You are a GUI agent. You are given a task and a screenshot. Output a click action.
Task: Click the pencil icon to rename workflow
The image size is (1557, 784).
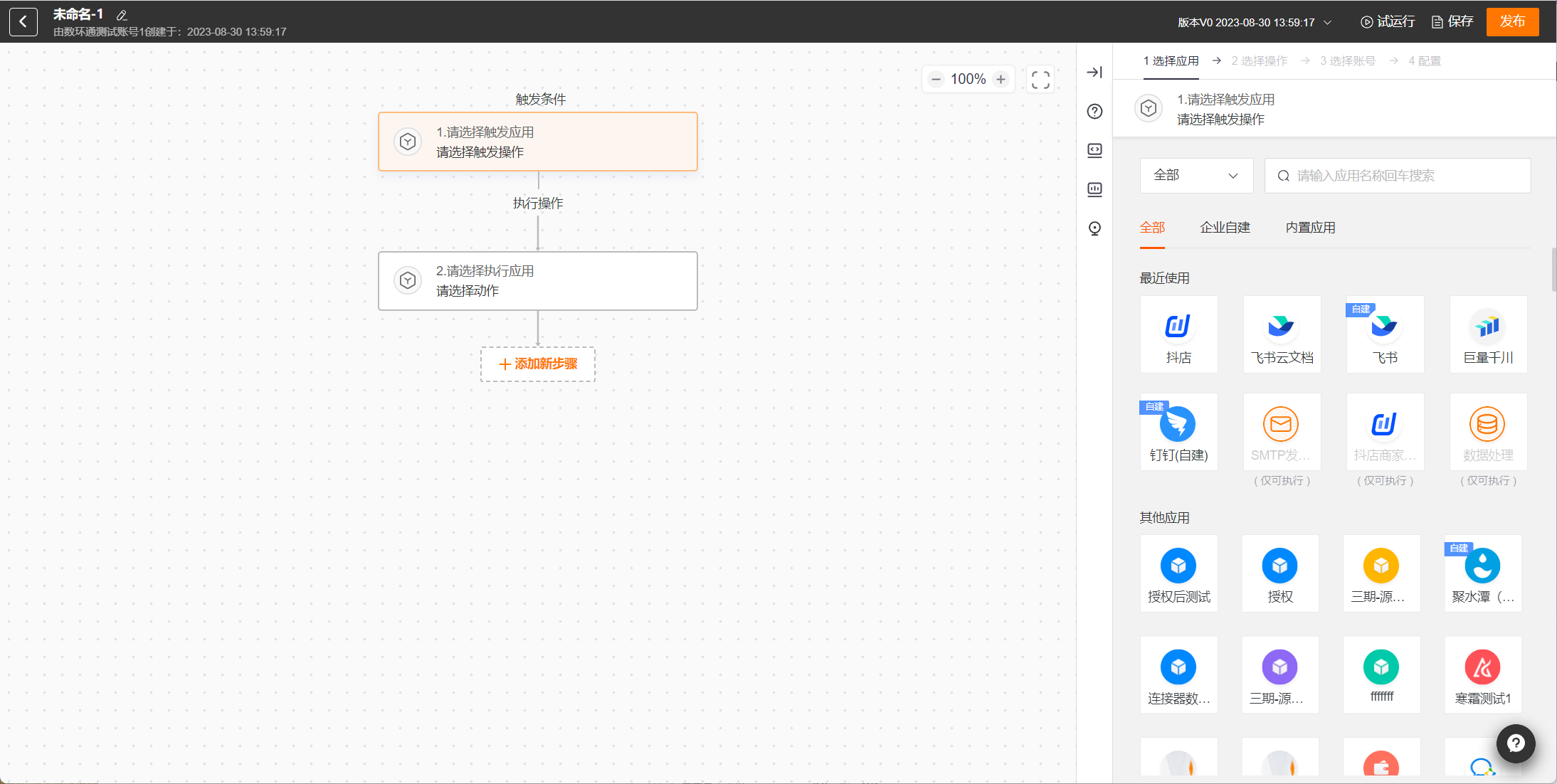point(122,15)
